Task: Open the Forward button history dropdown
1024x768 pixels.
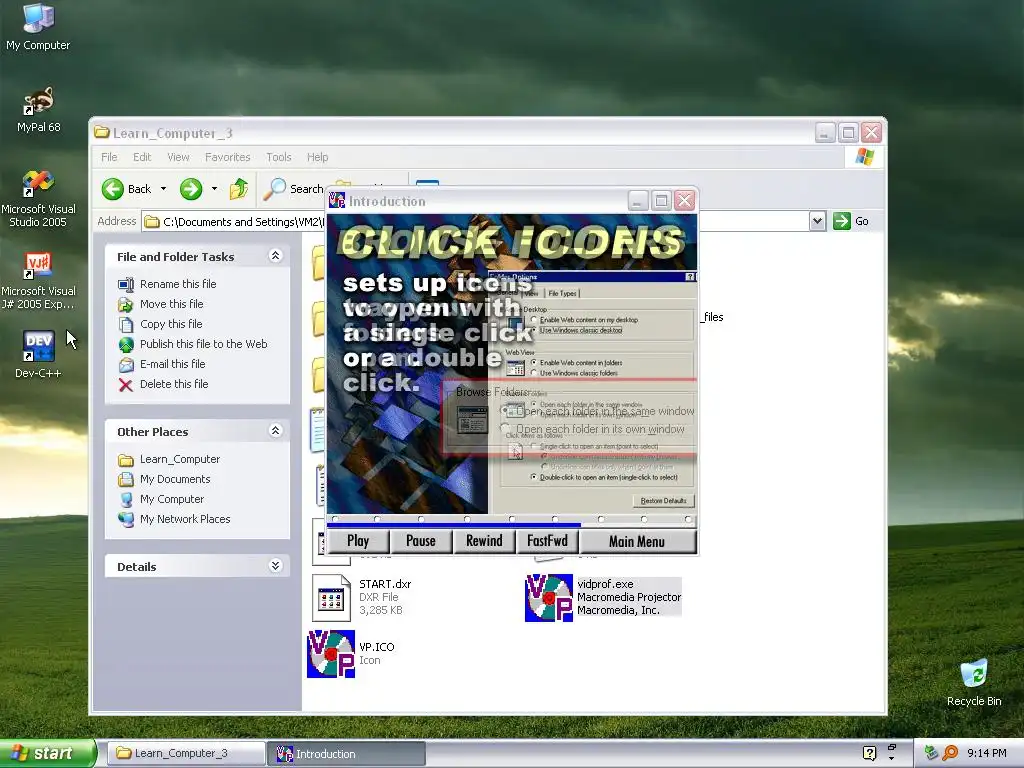Action: point(214,189)
